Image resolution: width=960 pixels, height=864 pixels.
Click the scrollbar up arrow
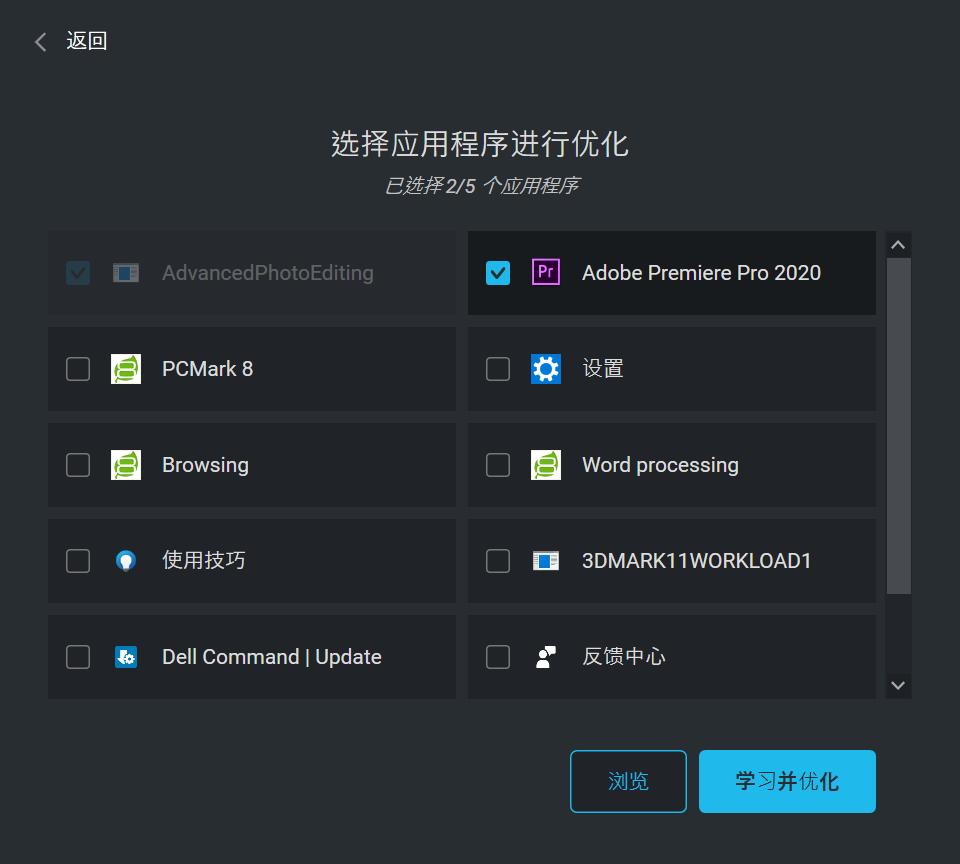(898, 242)
